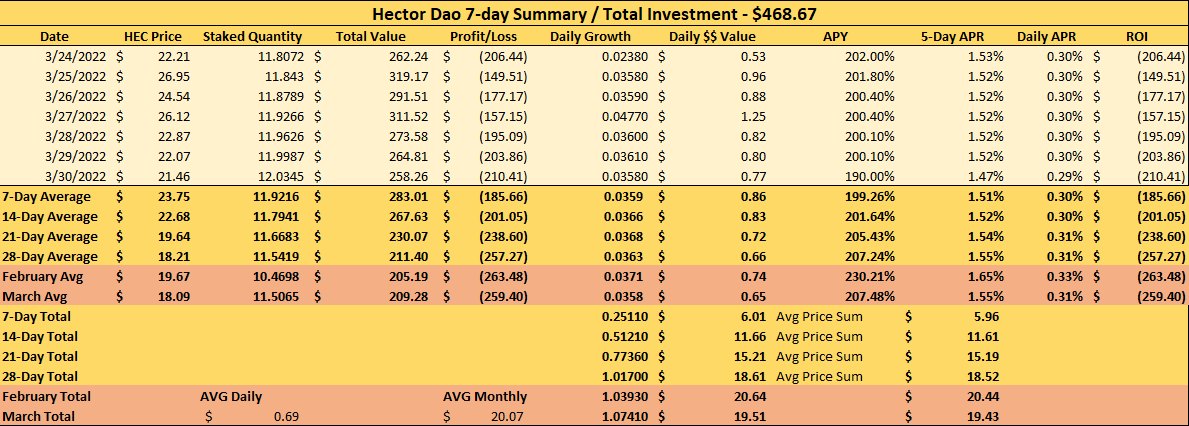The image size is (1189, 426).
Task: Click March average APY 207.48%
Action: click(x=871, y=296)
